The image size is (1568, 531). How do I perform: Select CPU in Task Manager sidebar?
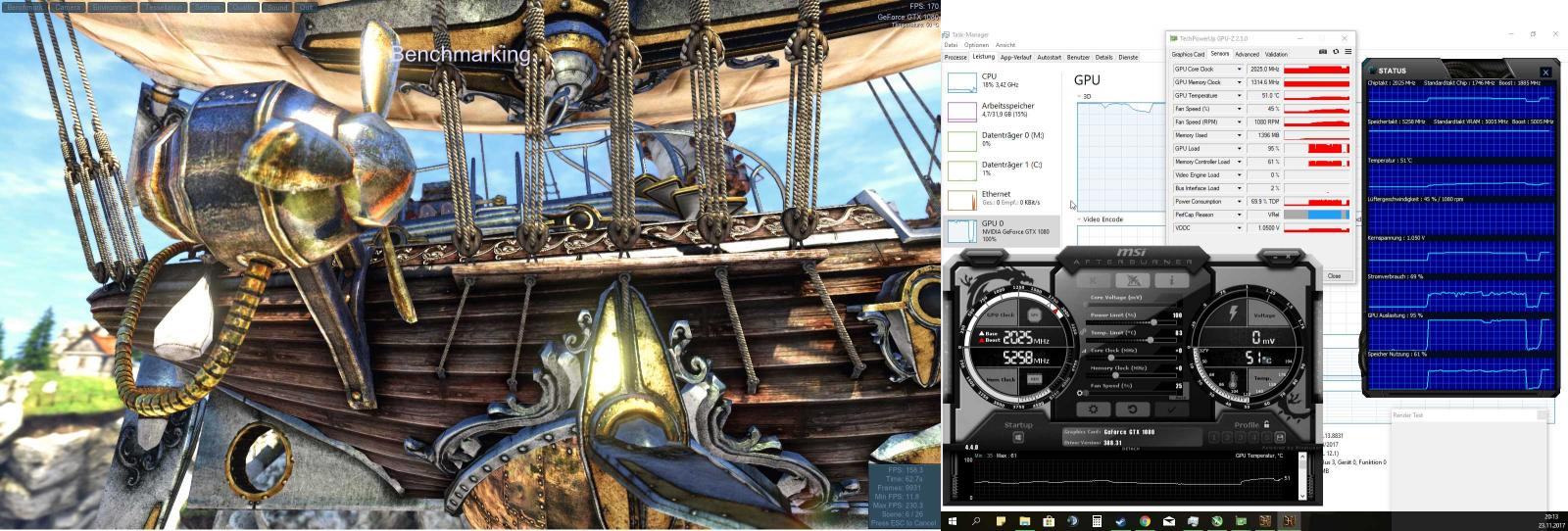1001,81
